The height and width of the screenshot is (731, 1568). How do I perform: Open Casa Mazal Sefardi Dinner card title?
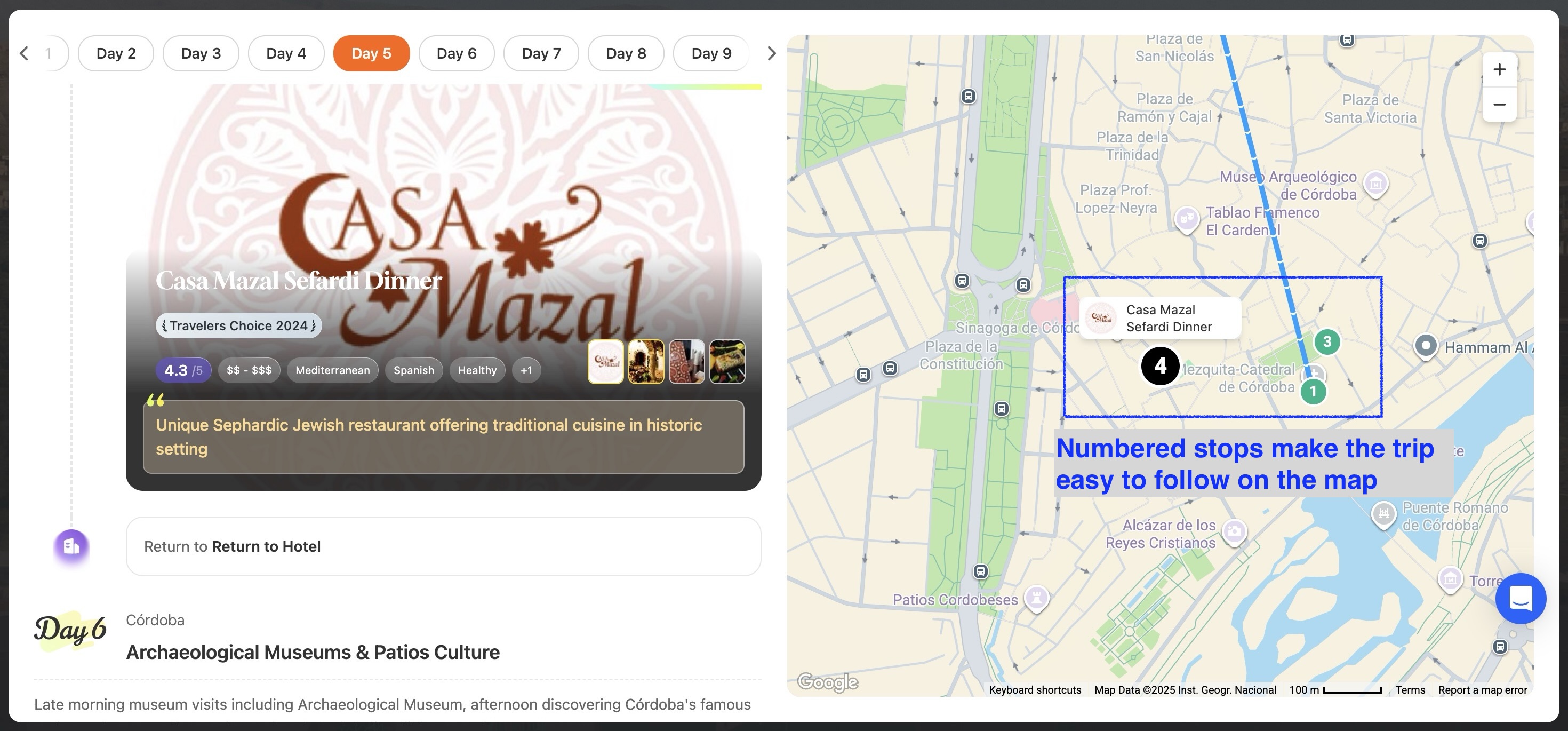tap(299, 281)
